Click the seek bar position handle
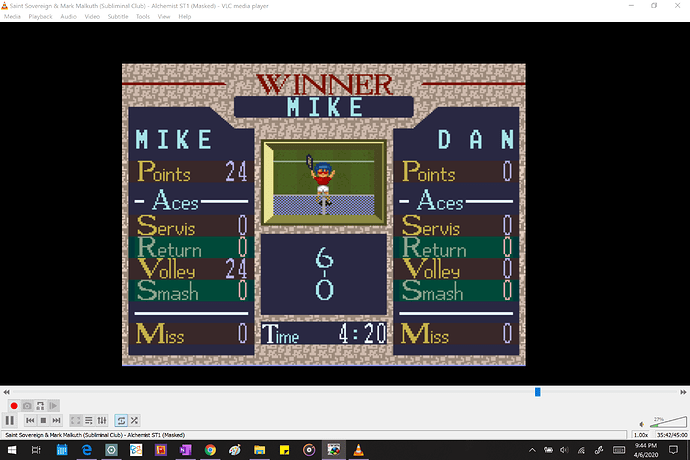Image resolution: width=690 pixels, height=460 pixels. click(x=537, y=392)
